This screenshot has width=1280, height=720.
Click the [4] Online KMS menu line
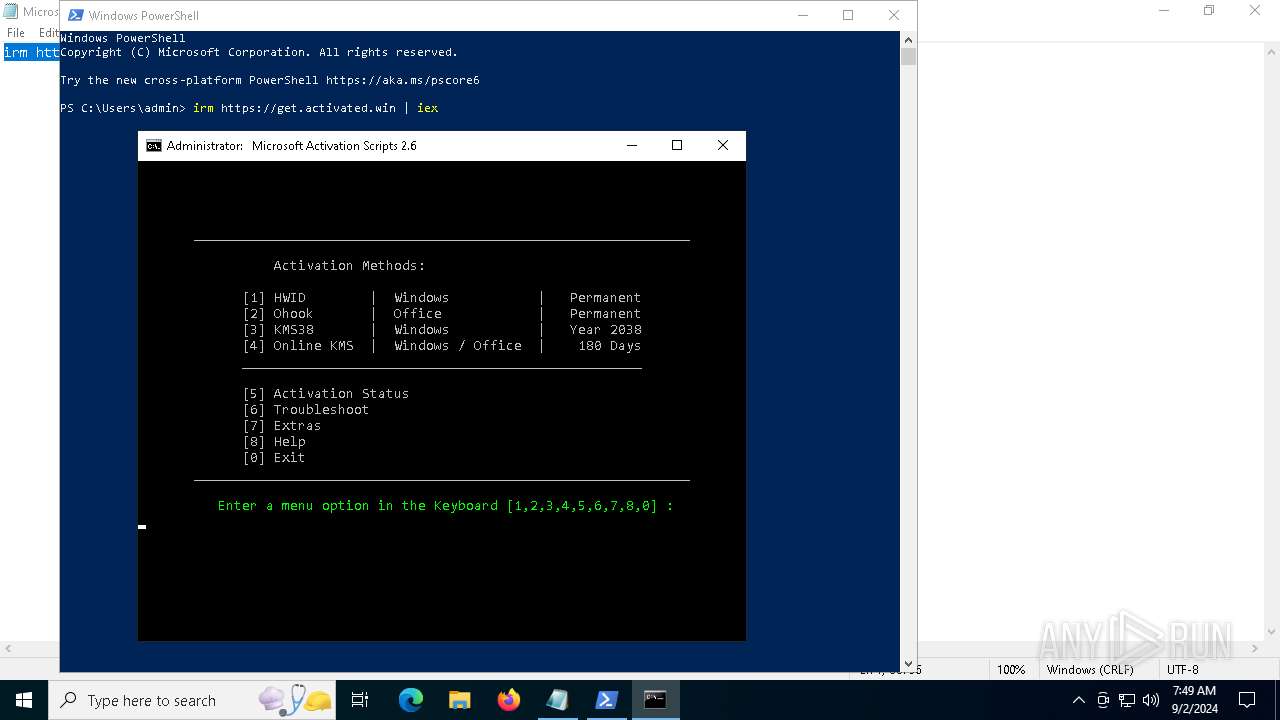tap(441, 345)
